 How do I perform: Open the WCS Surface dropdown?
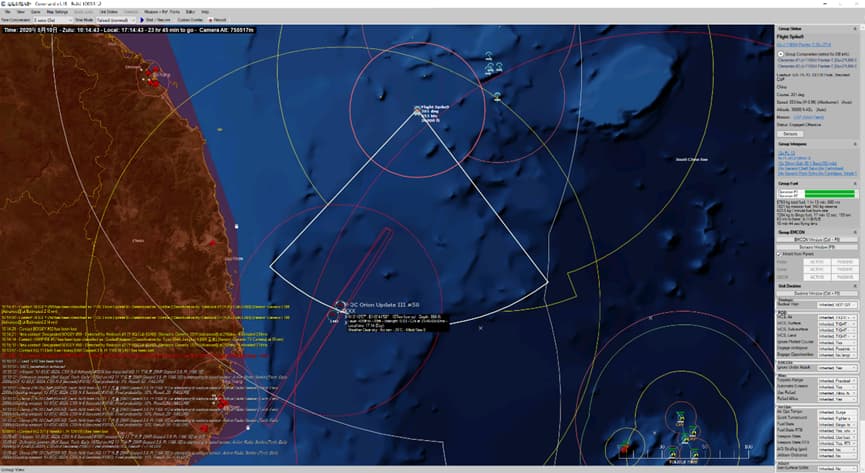click(837, 324)
